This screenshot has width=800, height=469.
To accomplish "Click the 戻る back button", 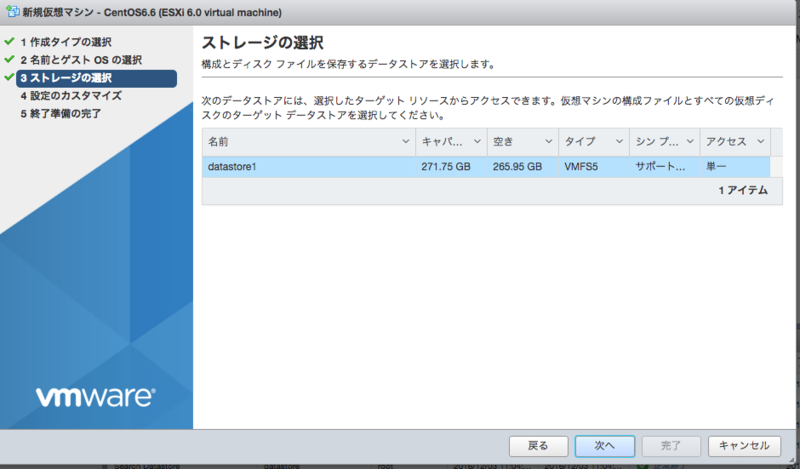I will tap(538, 446).
